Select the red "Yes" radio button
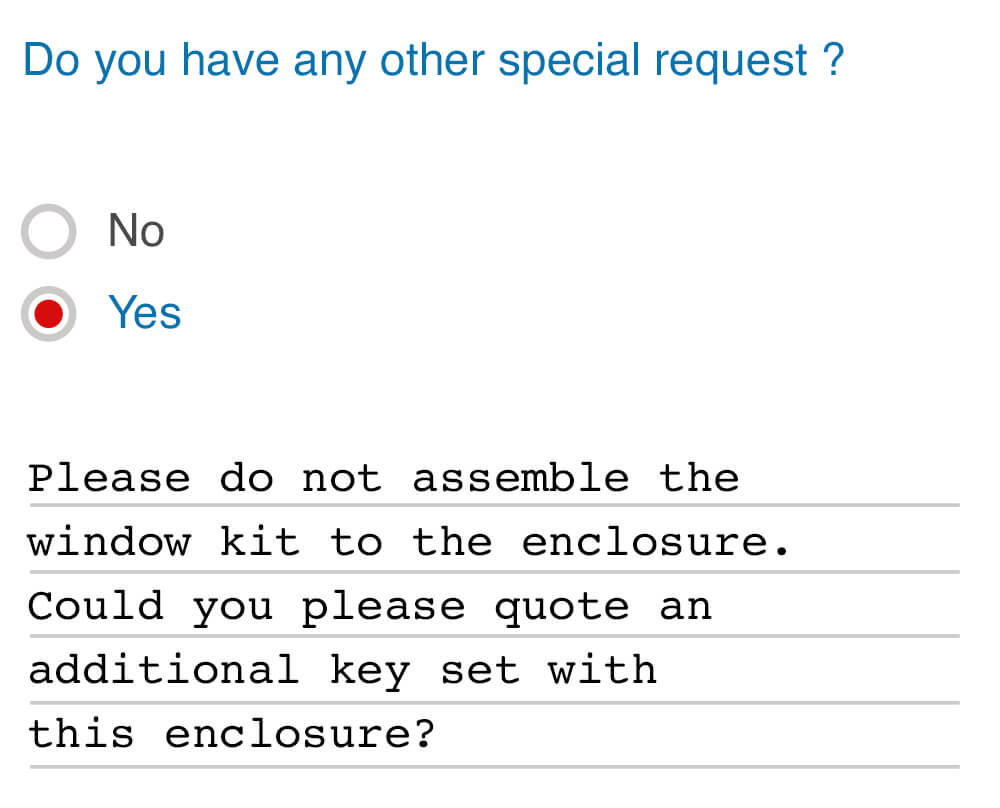This screenshot has height=808, width=1000. coord(48,314)
